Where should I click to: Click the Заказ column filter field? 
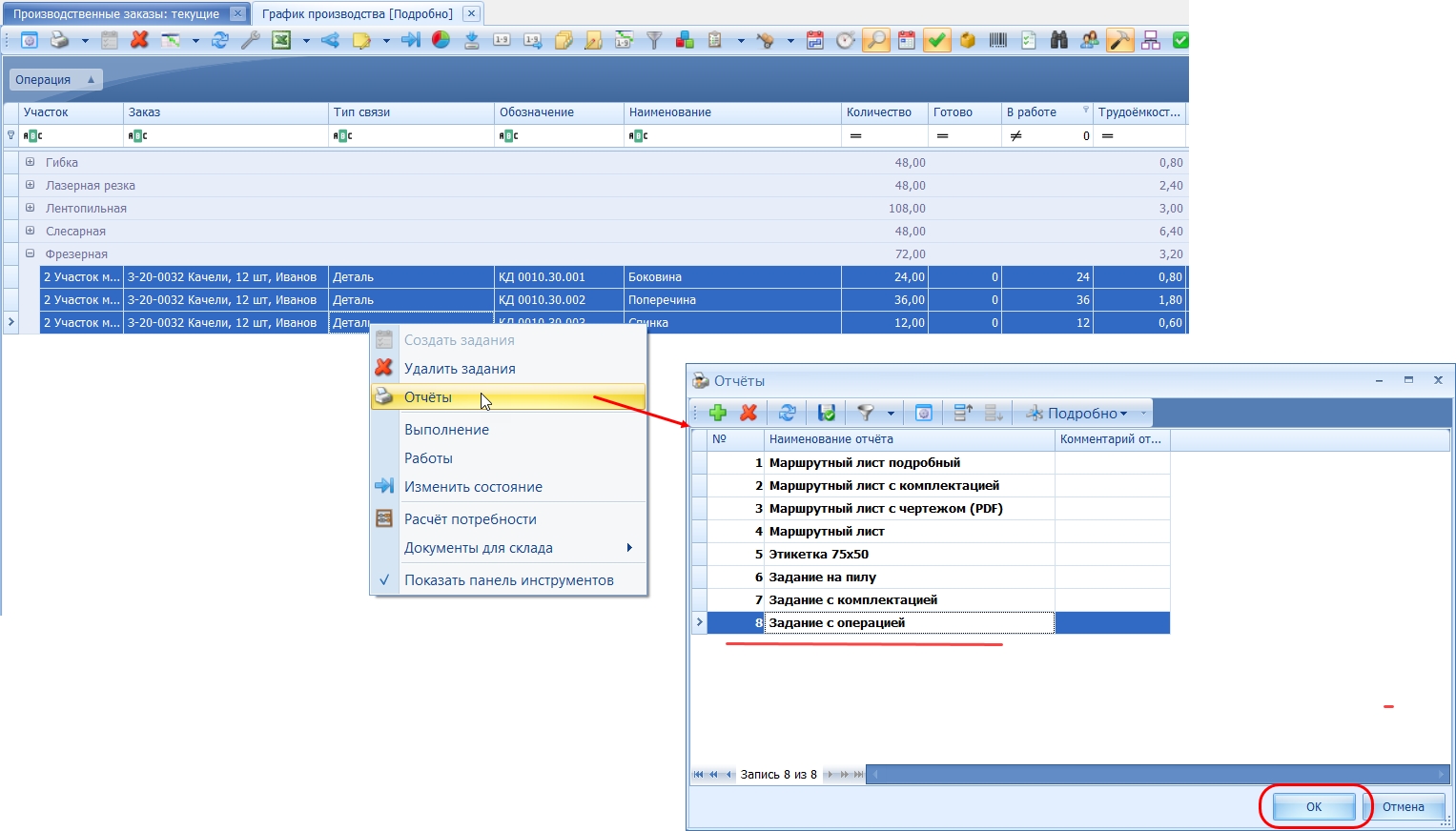[x=226, y=136]
